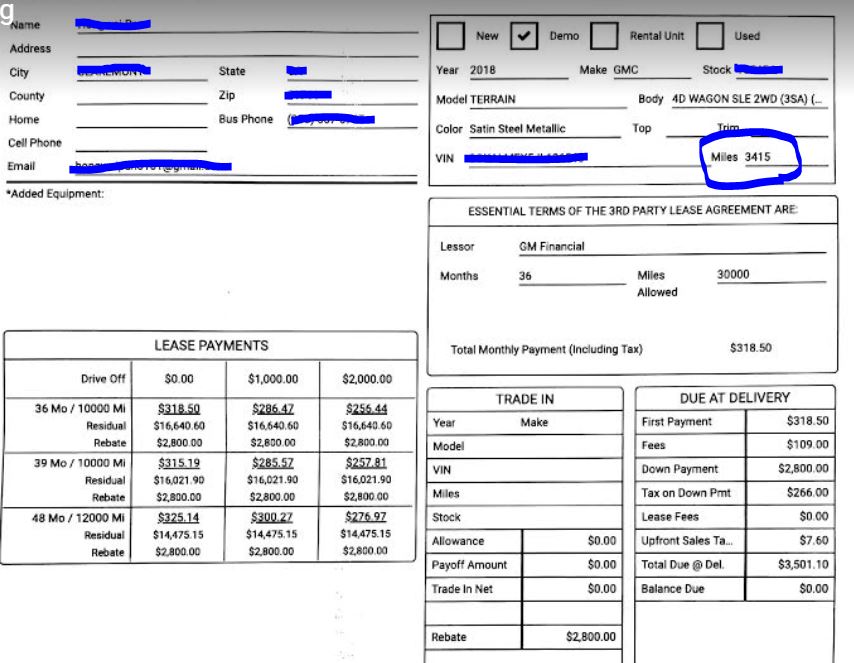The image size is (854, 663).
Task: Click residual $16,021.90 under $1,000.00 column
Action: 272,480
